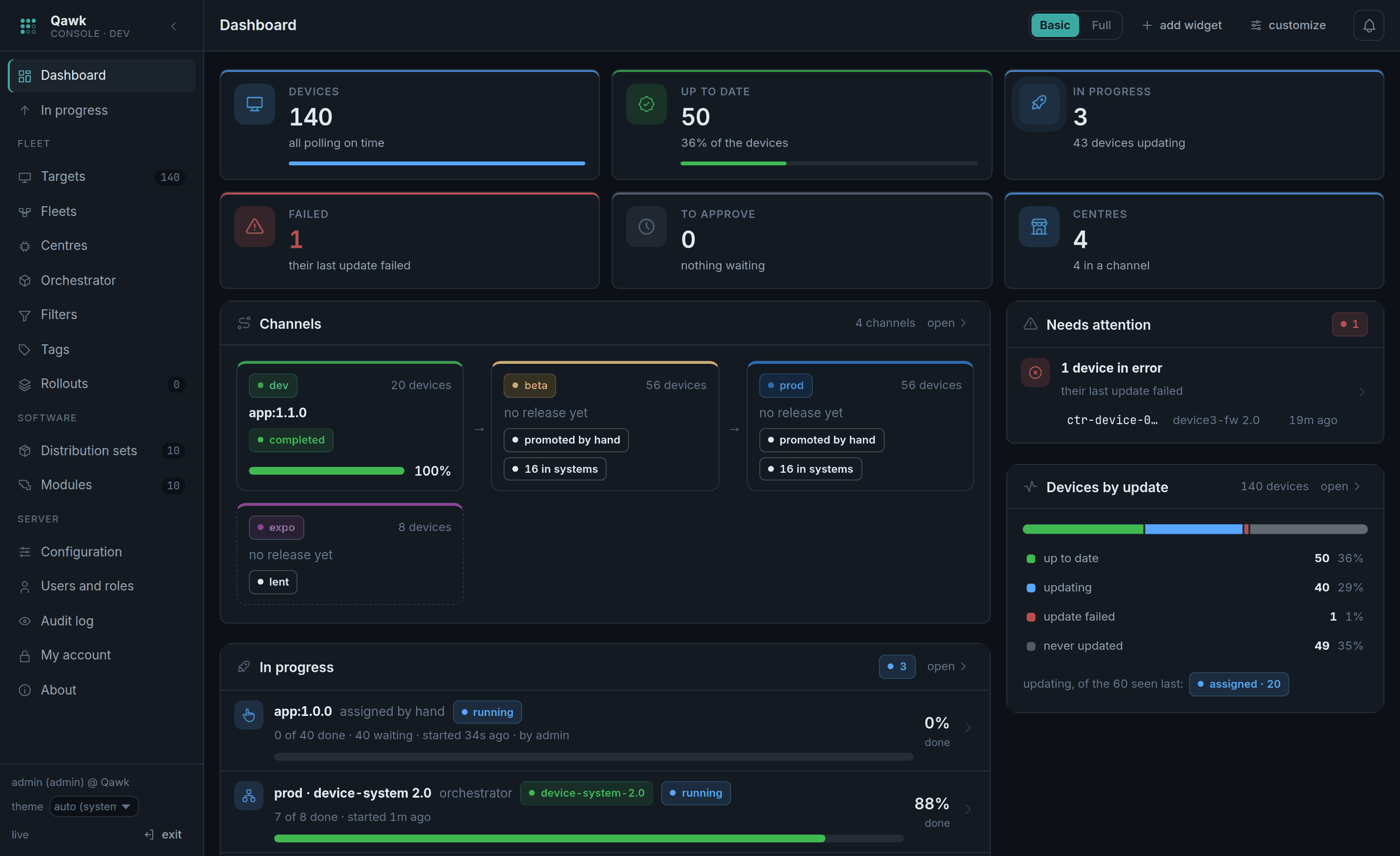Image resolution: width=1400 pixels, height=856 pixels.
Task: Switch dashboard to Full view
Action: 1101,25
